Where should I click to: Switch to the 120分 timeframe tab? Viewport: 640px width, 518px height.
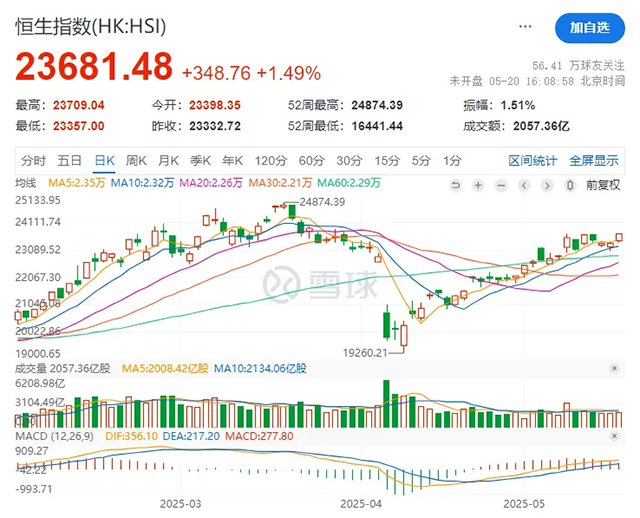click(271, 160)
